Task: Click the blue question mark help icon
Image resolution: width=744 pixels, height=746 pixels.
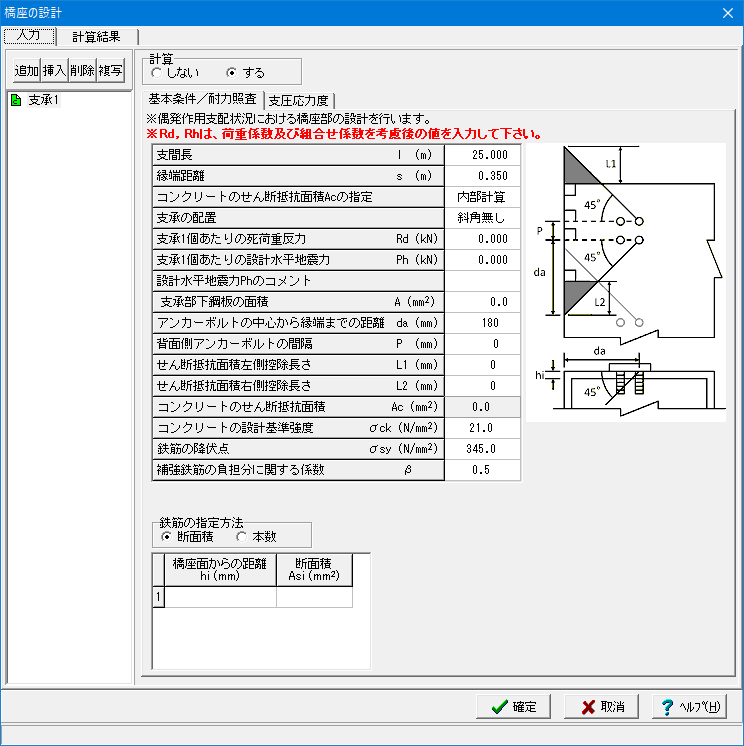Action: 667,707
